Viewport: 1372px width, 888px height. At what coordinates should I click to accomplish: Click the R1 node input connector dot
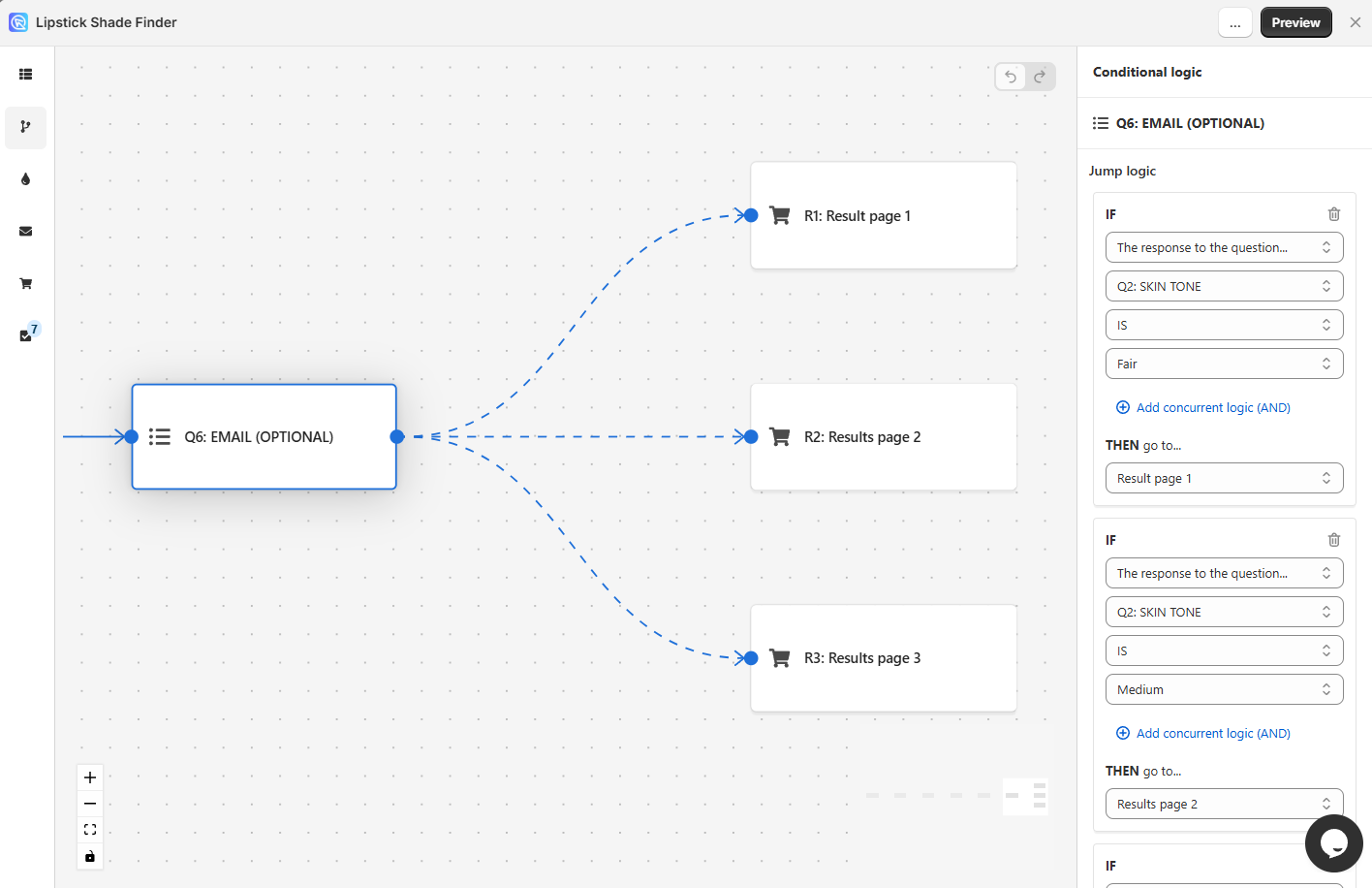tap(751, 215)
